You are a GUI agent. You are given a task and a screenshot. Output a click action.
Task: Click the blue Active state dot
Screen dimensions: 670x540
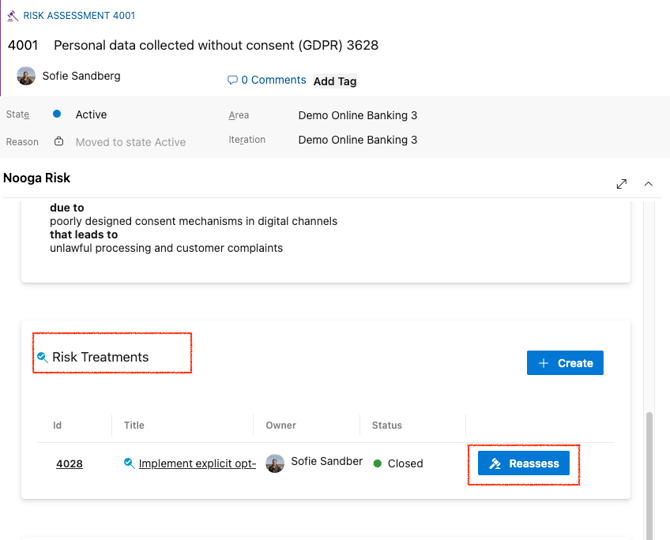[x=57, y=115]
